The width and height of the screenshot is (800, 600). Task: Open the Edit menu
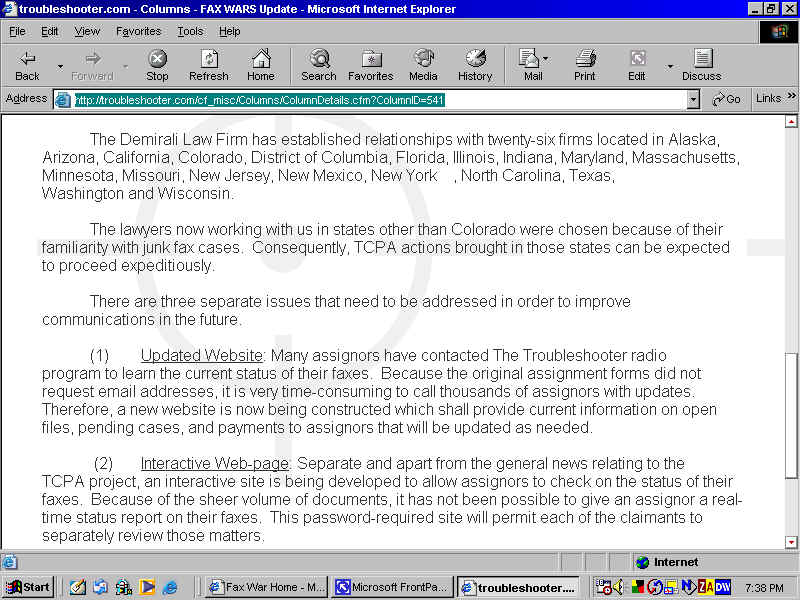[49, 32]
